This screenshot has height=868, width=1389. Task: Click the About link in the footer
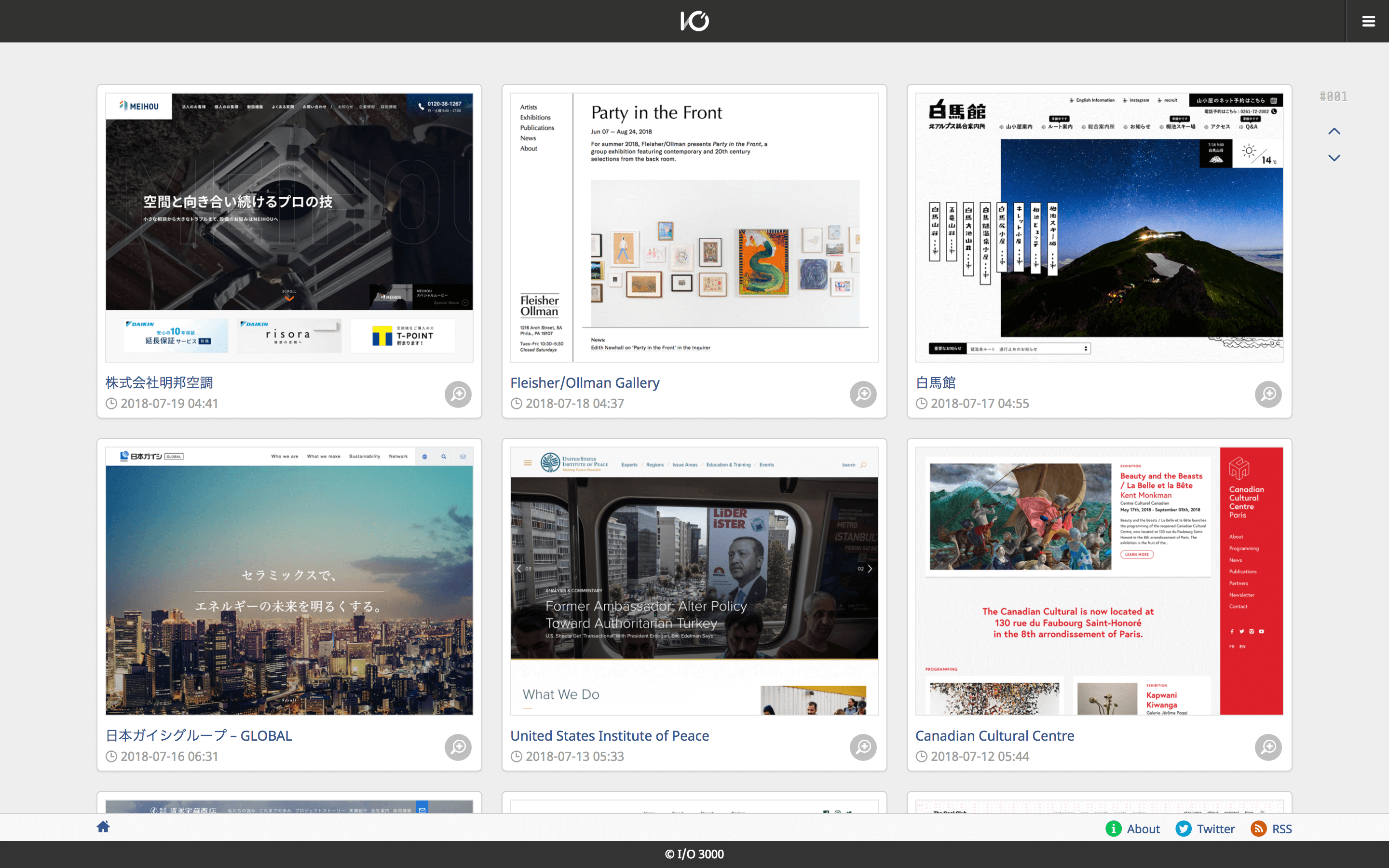[1144, 829]
